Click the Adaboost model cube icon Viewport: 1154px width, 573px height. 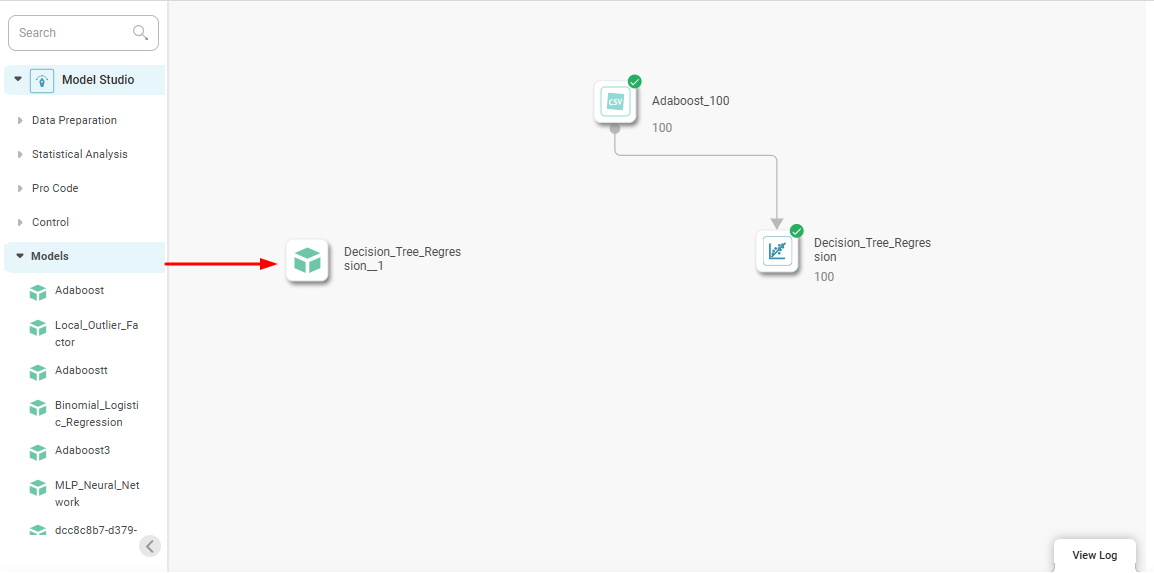(38, 292)
